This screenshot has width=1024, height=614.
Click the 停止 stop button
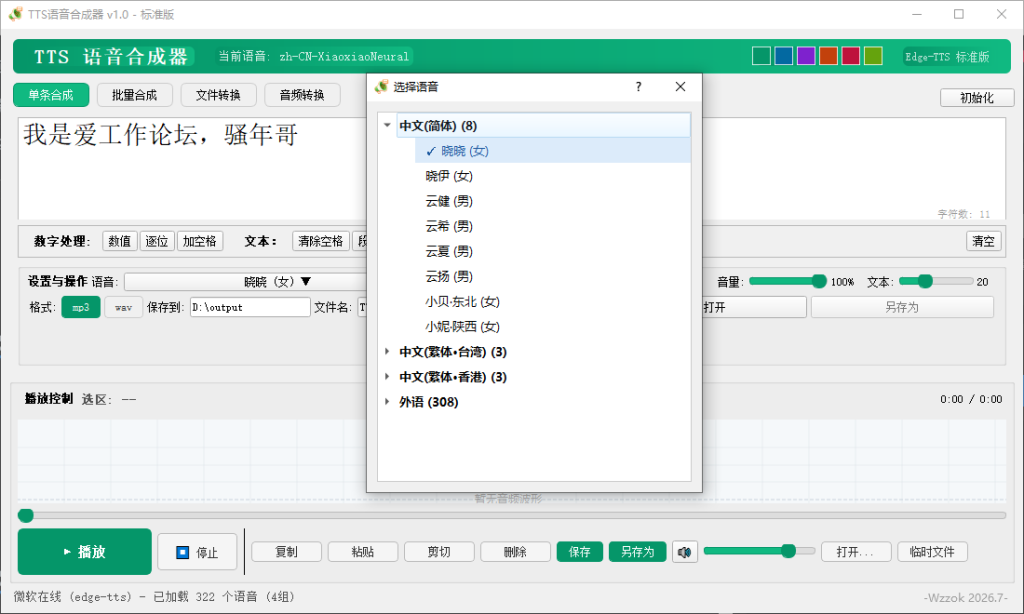(x=197, y=553)
